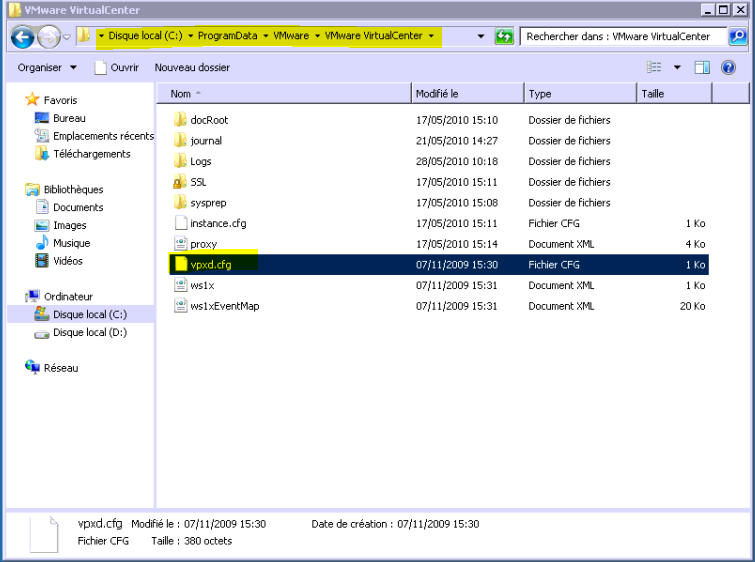The height and width of the screenshot is (562, 755).
Task: Select Disque local (D:) in sidebar
Action: (x=89, y=332)
